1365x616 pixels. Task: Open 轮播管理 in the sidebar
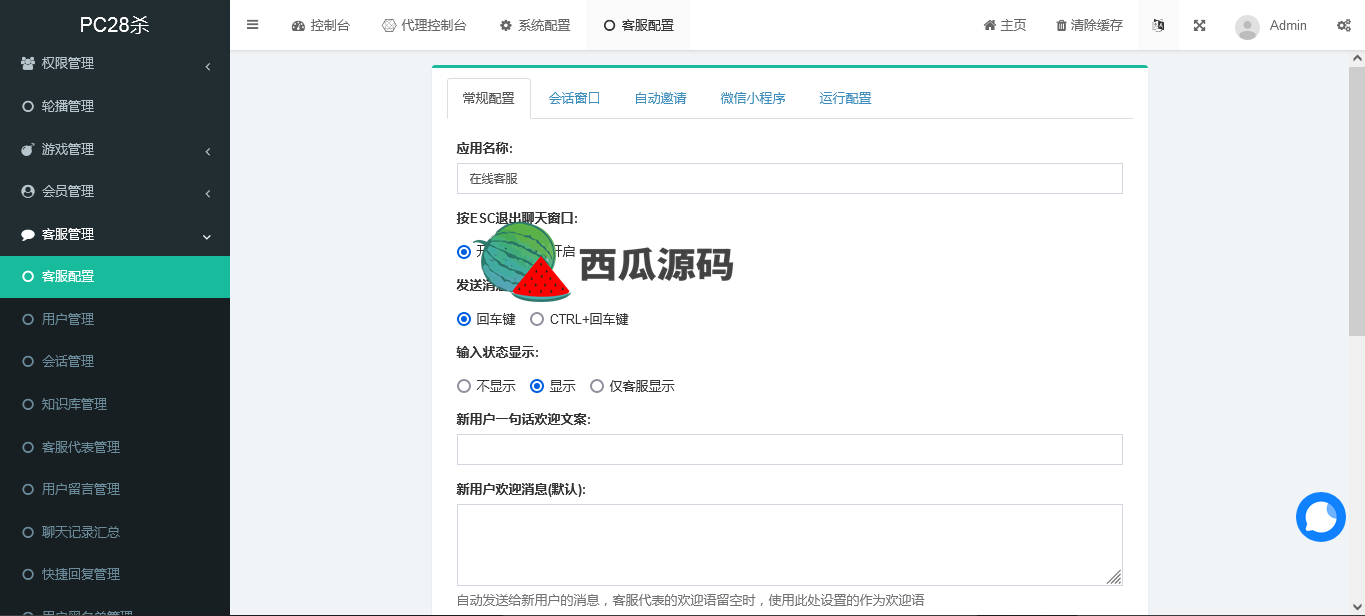(x=115, y=106)
